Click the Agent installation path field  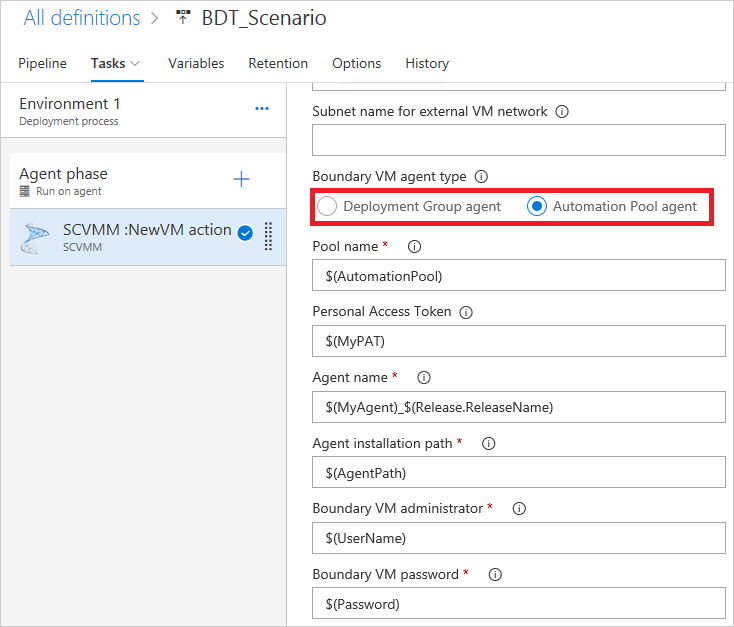click(519, 472)
